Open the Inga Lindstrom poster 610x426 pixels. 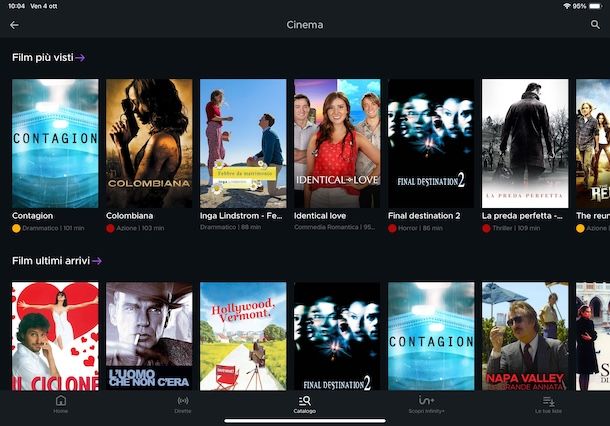243,144
